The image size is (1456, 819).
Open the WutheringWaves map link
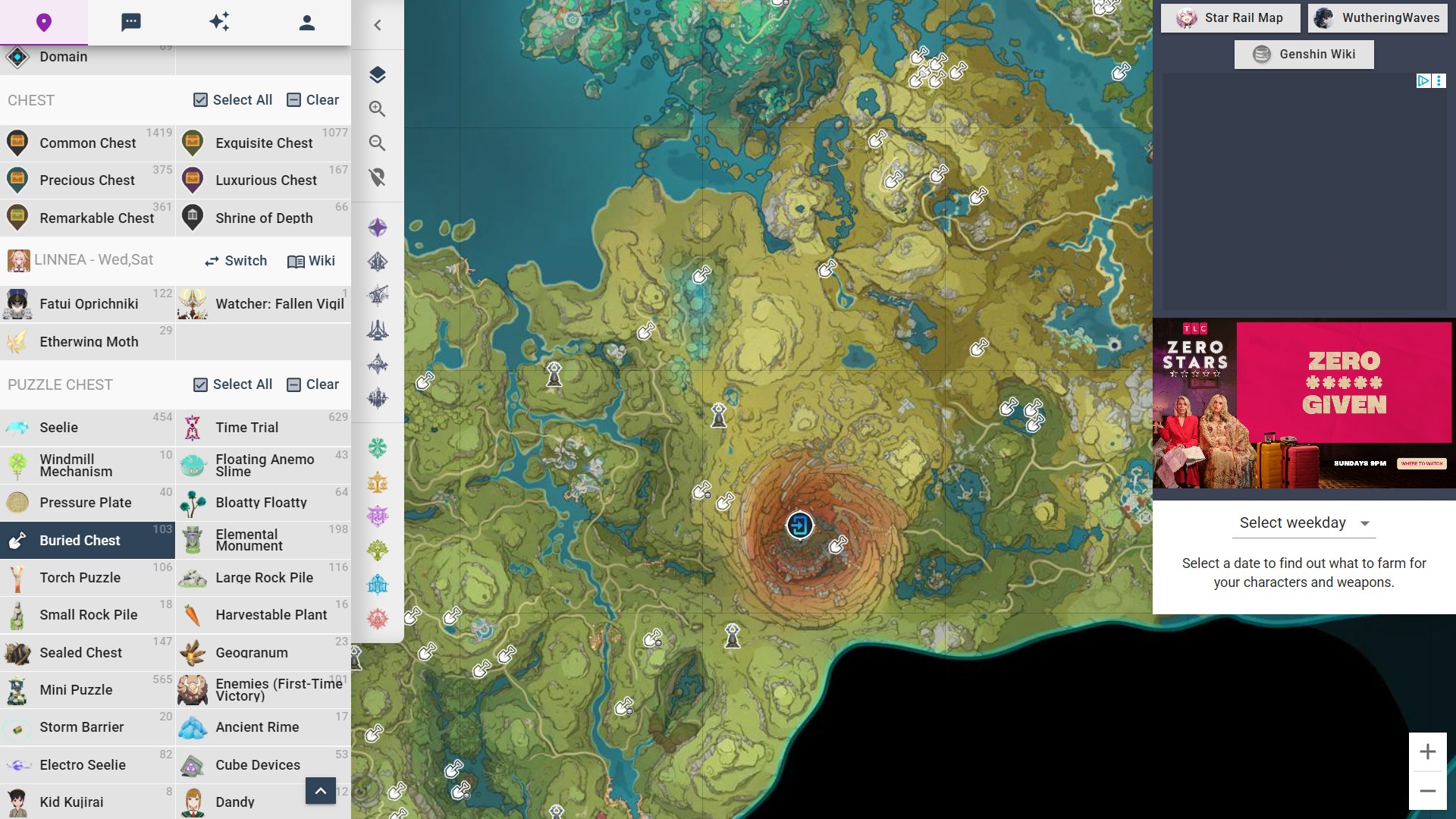point(1378,18)
